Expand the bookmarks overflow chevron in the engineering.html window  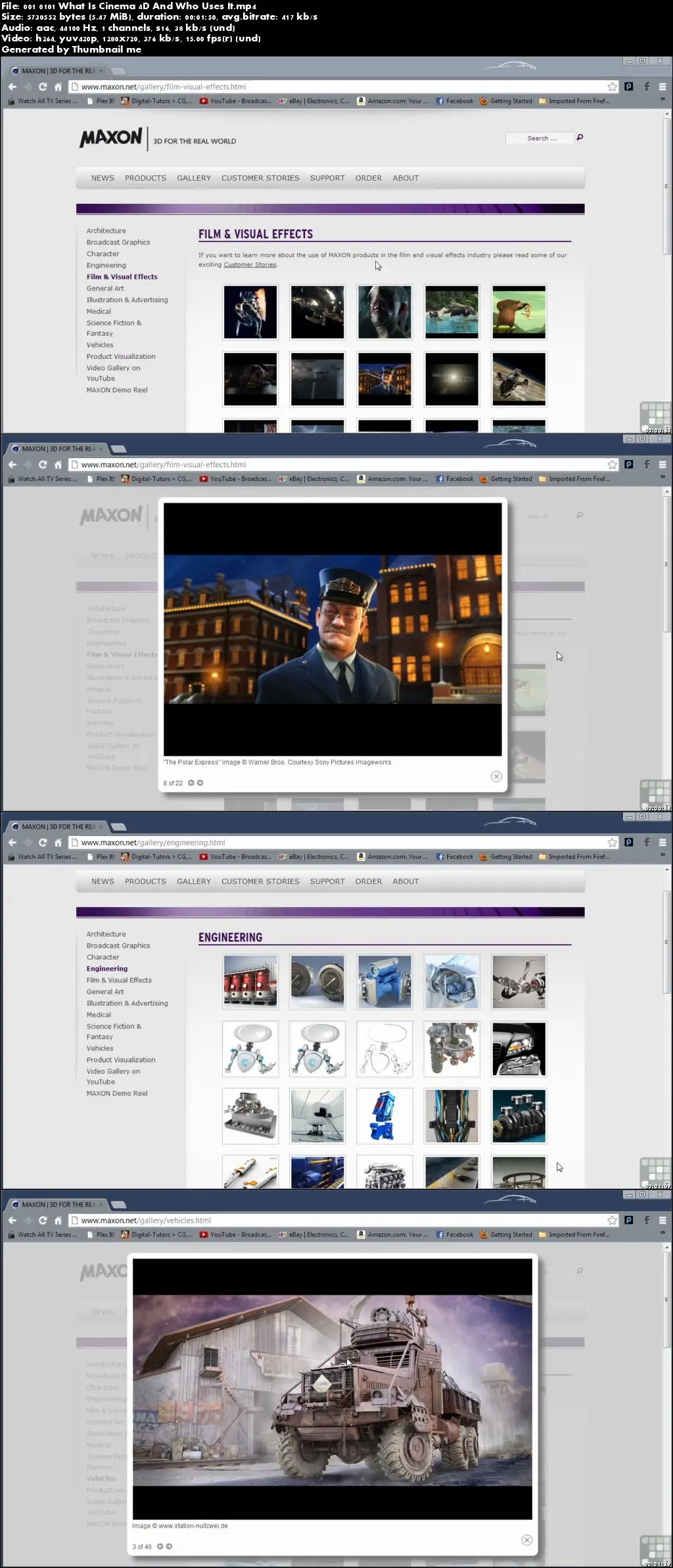[662, 855]
